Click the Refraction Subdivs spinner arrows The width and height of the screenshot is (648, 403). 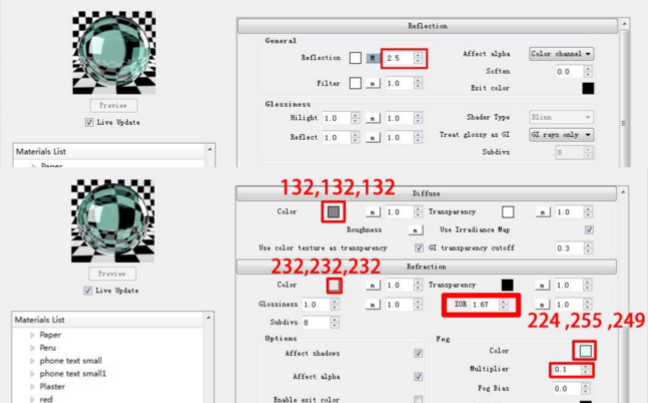(335, 322)
